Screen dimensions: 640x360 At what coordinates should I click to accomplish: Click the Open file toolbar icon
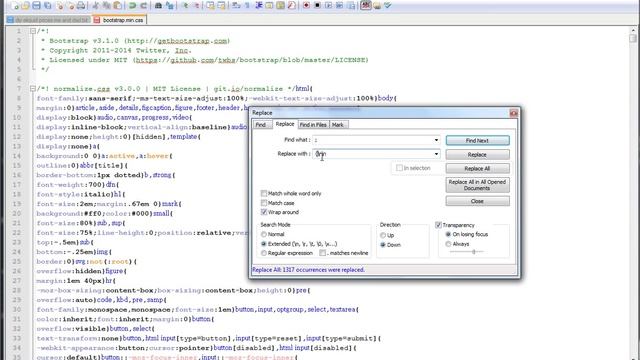pyautogui.click(x=25, y=5)
